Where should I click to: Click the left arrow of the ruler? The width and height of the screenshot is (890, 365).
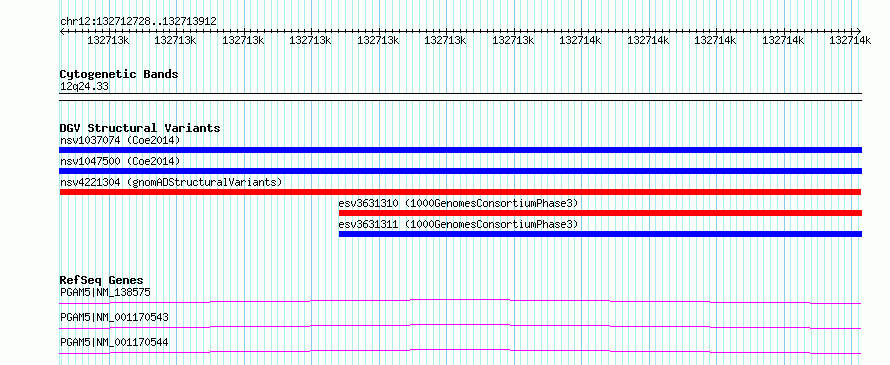coord(62,31)
